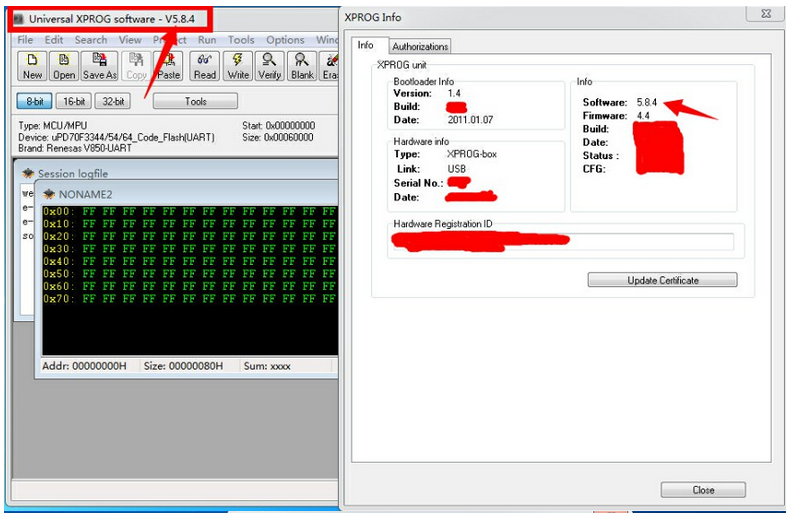Click the Firmware 4.4 value

(x=643, y=116)
